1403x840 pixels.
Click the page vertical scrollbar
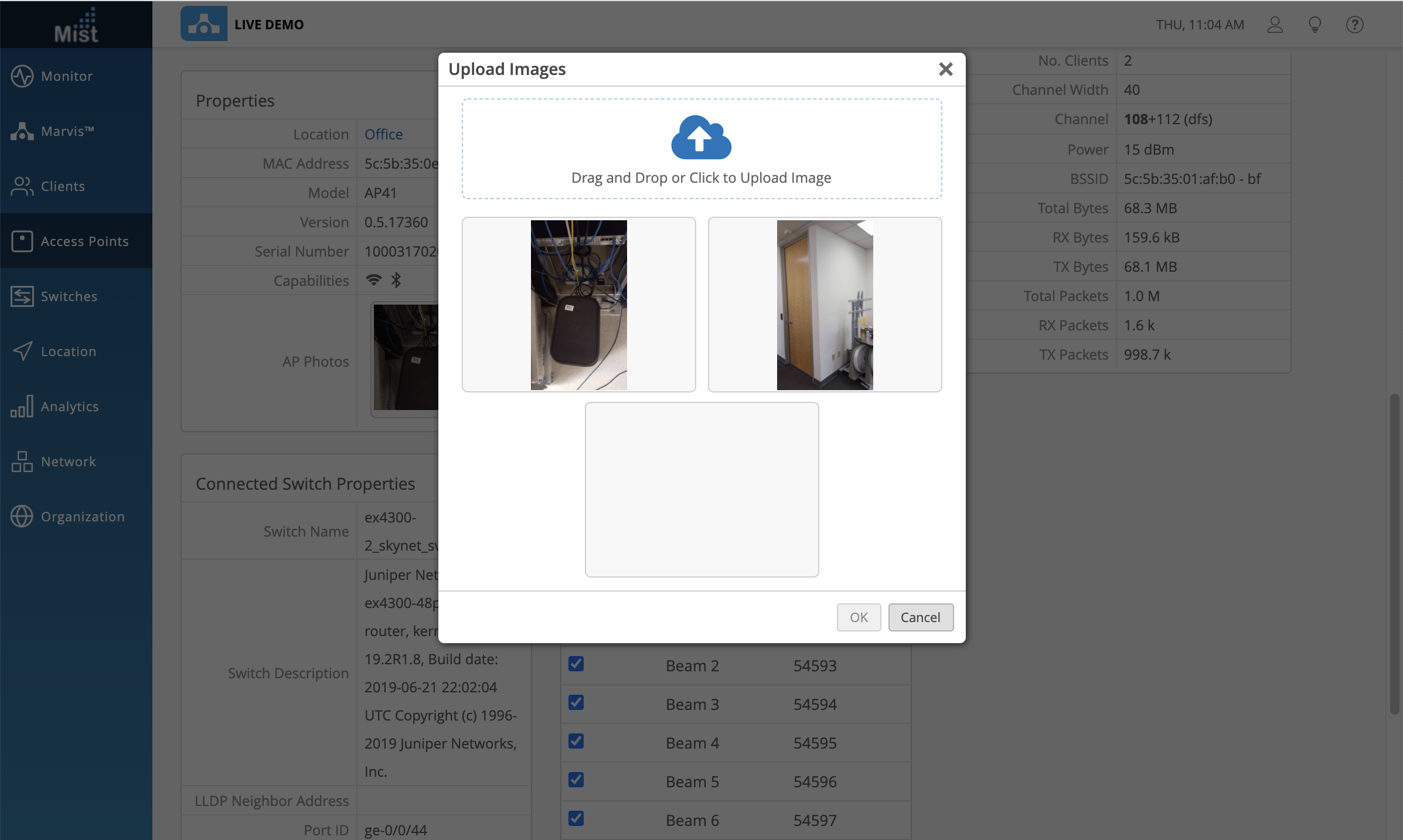[x=1394, y=554]
